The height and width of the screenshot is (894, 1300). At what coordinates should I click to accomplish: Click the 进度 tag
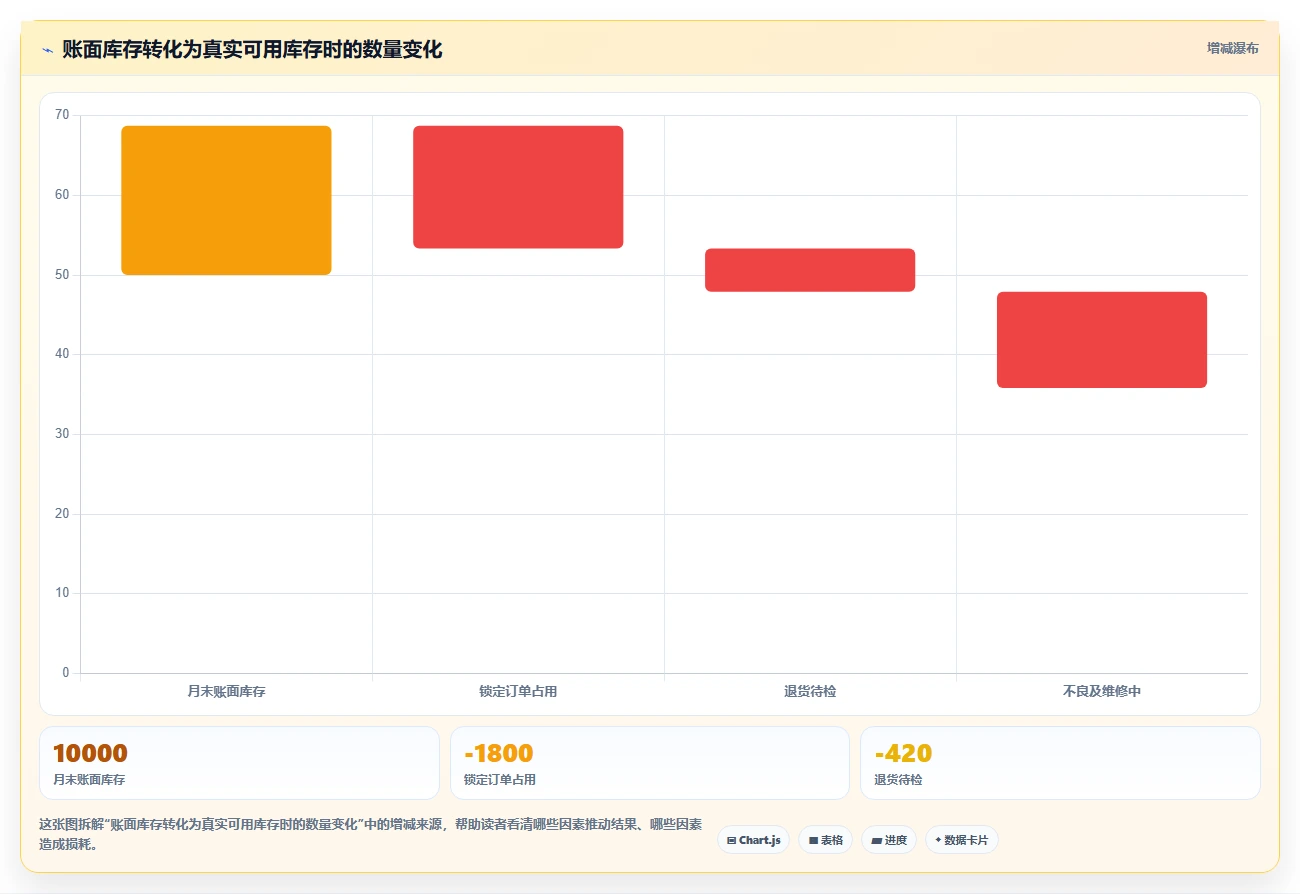(x=889, y=840)
